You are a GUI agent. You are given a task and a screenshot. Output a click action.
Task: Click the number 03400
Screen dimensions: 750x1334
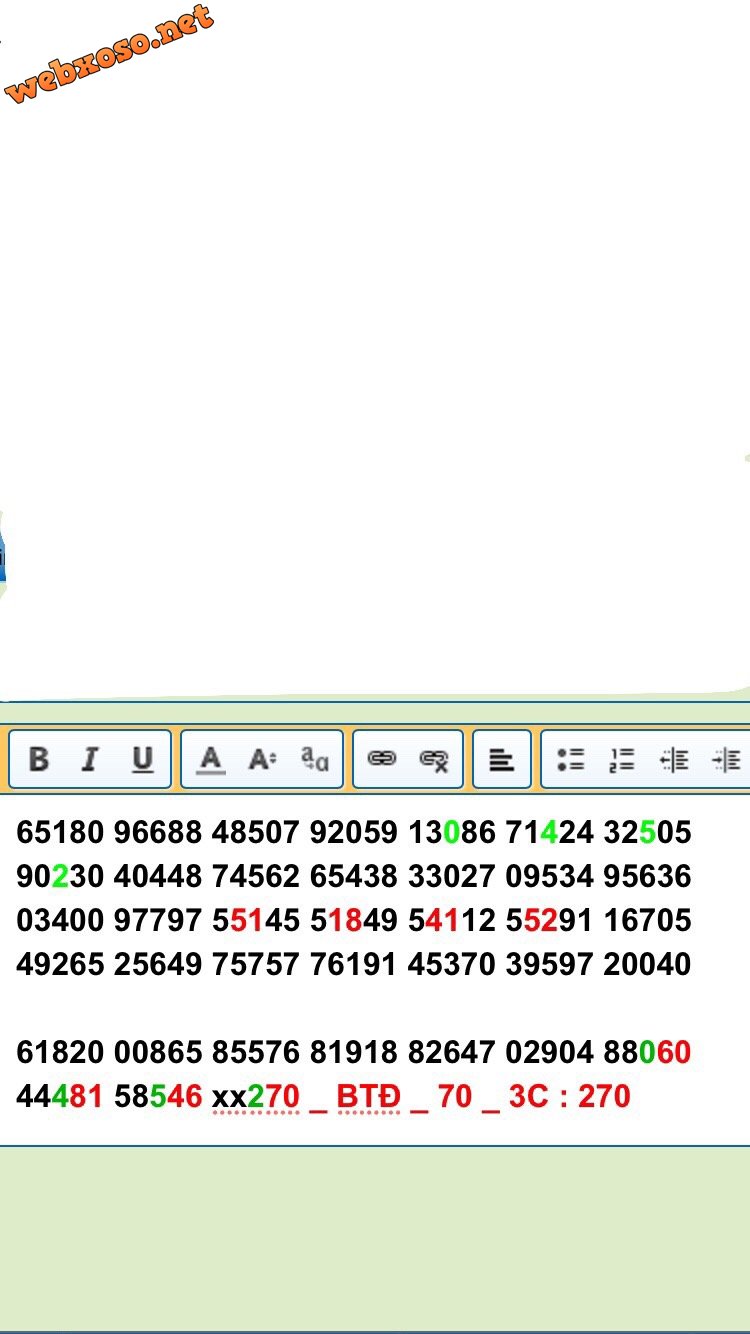[x=60, y=920]
